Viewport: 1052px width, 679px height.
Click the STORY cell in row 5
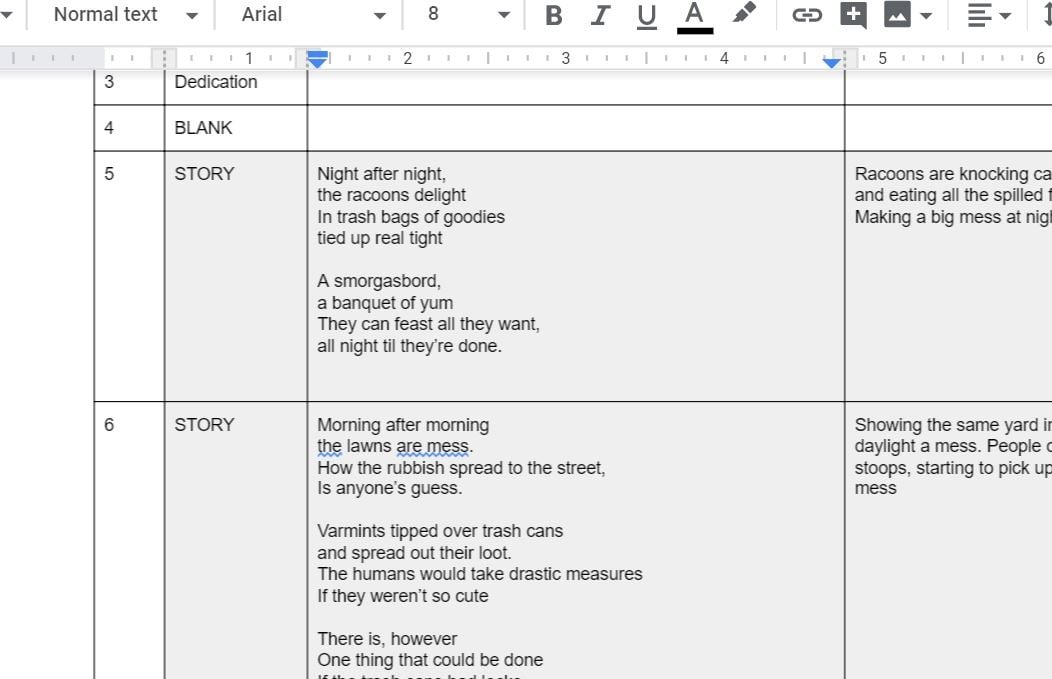click(x=235, y=276)
